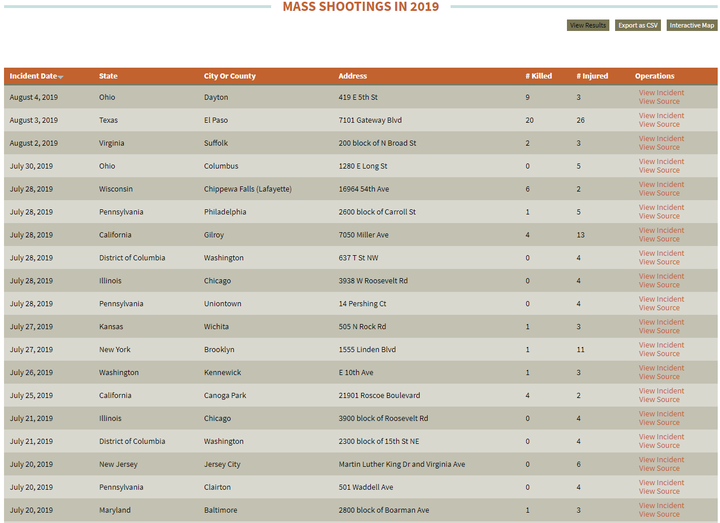Open View Source for Uniontown row
The image size is (720, 523).
[659, 308]
